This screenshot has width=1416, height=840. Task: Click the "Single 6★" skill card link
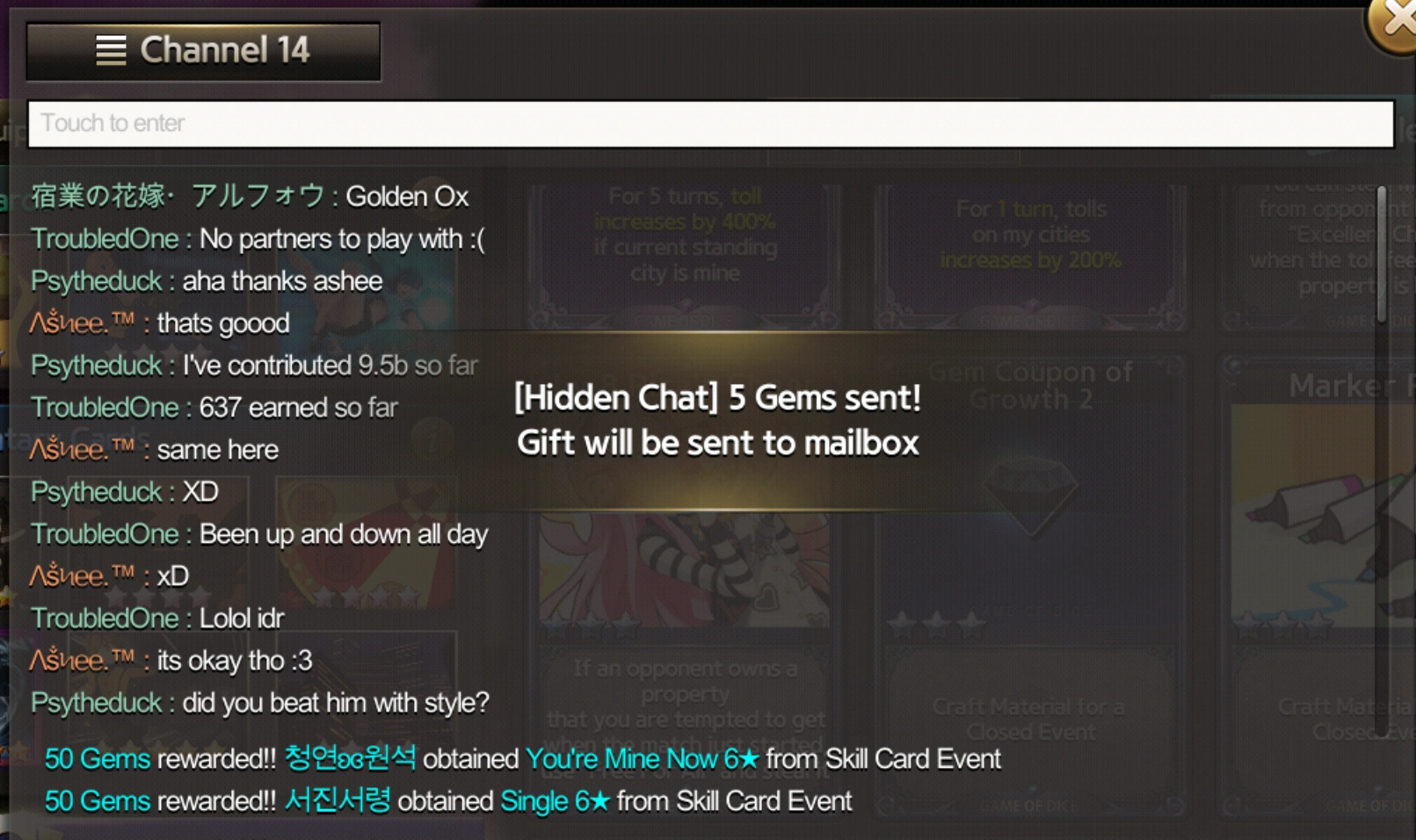(555, 801)
